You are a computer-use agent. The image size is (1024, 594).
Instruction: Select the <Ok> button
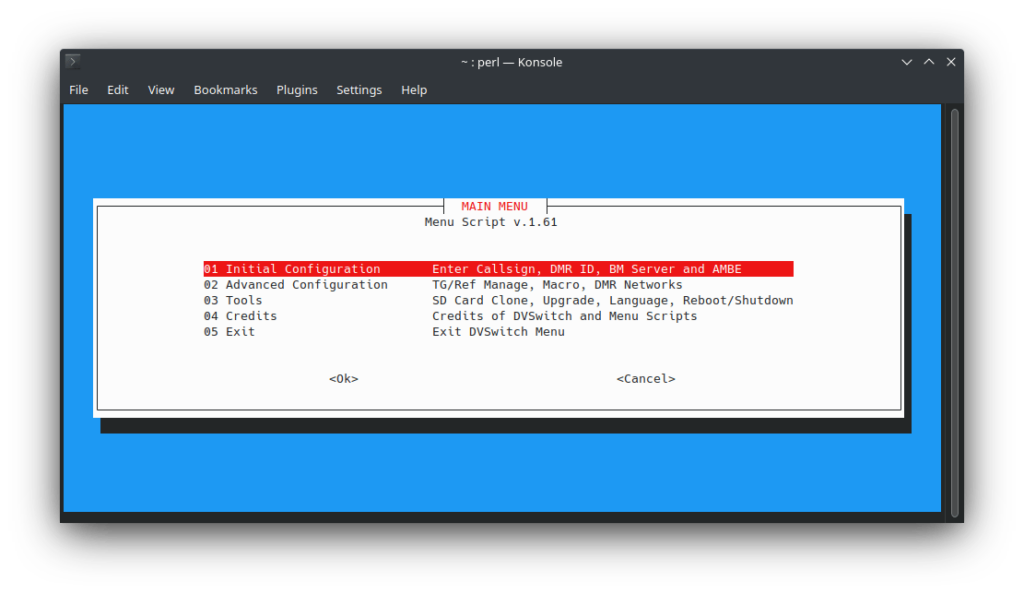(x=344, y=379)
